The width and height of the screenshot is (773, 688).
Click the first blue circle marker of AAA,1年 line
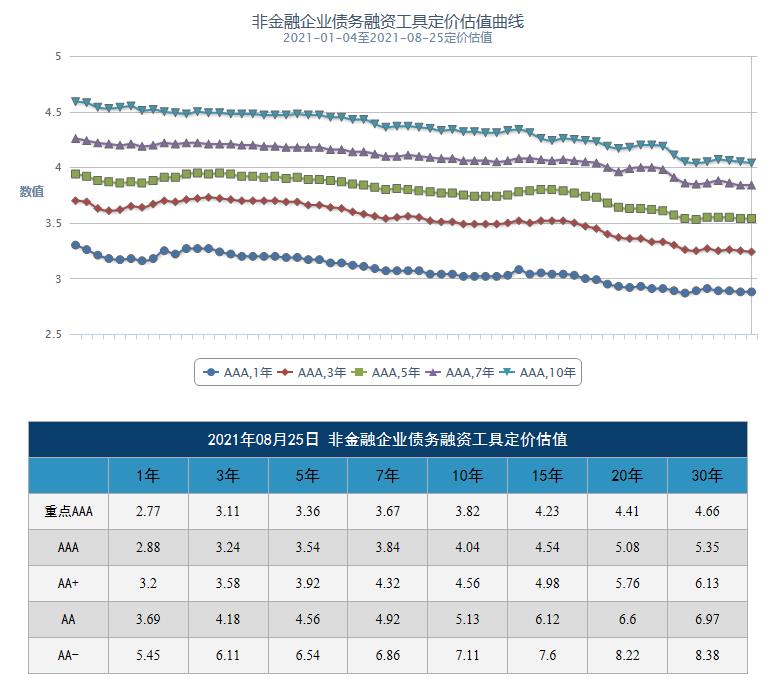coord(76,245)
